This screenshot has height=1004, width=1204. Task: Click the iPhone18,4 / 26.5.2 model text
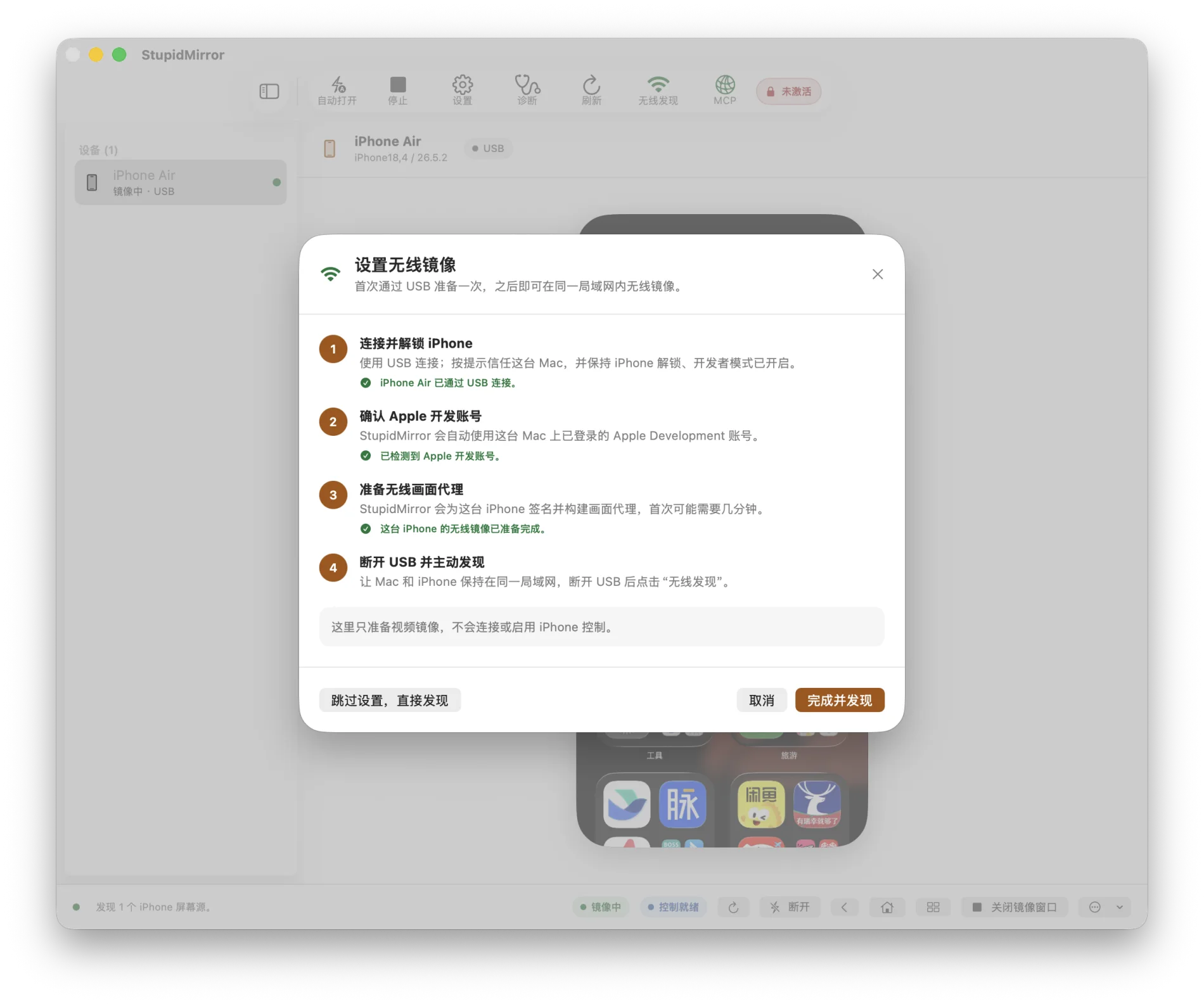point(400,158)
